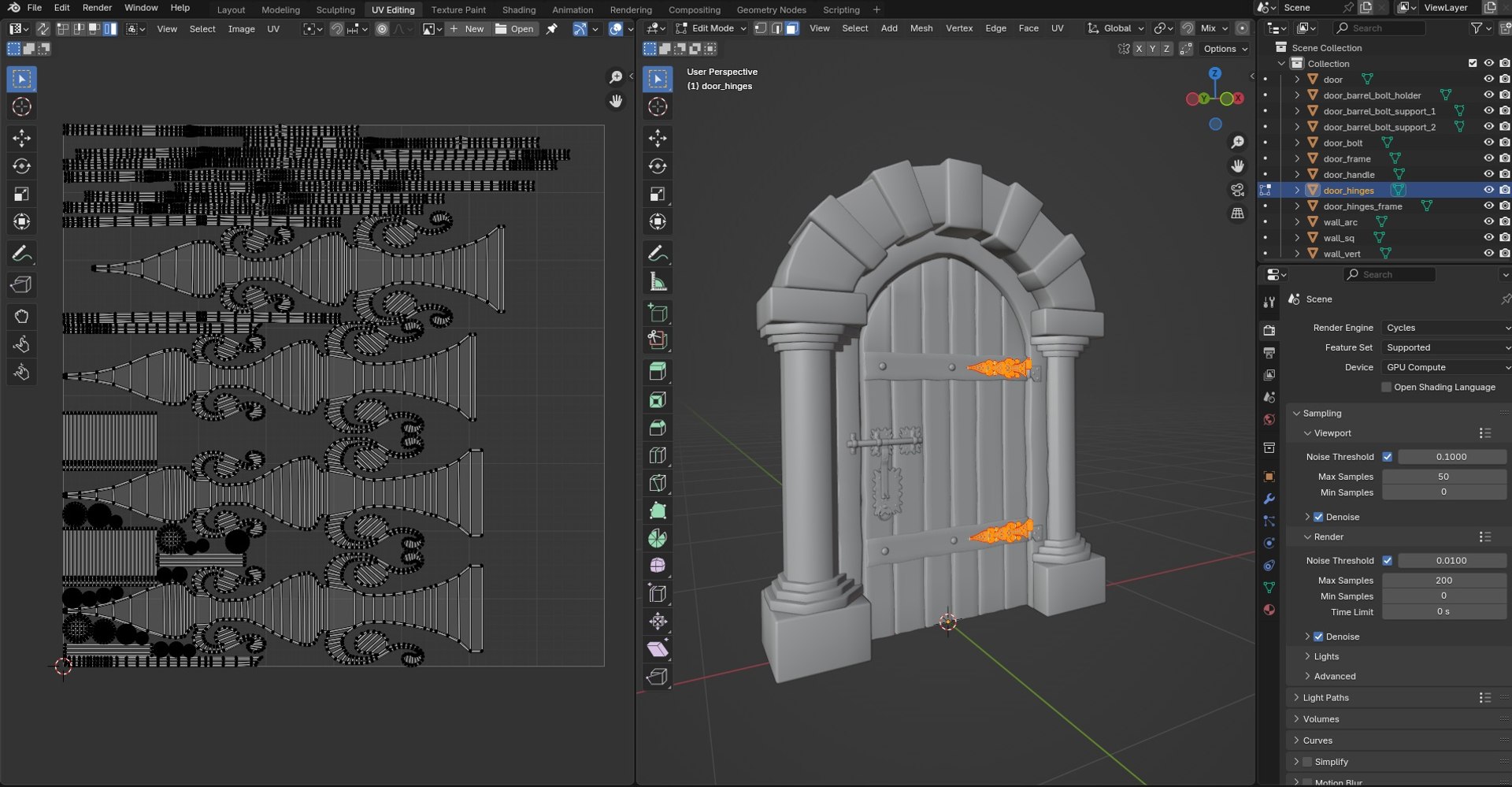Enable Open Shading Language checkbox
Viewport: 1512px width, 787px height.
click(1386, 388)
